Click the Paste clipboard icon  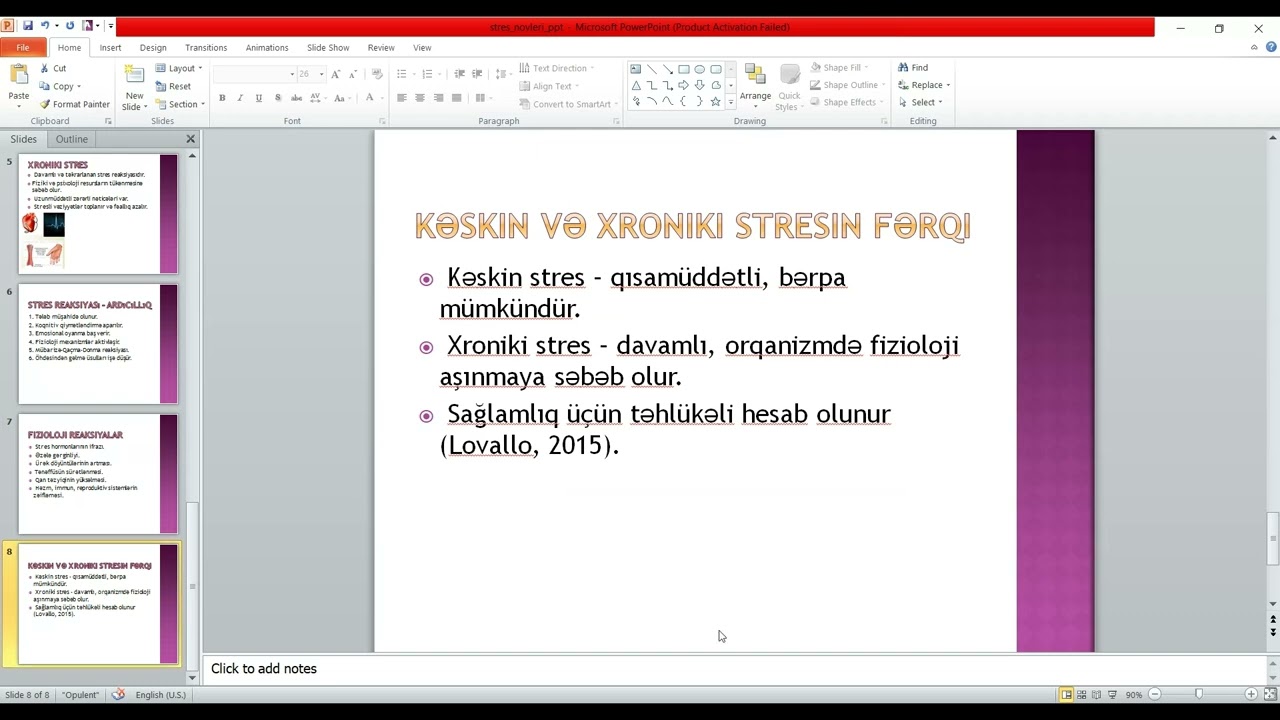pyautogui.click(x=19, y=75)
